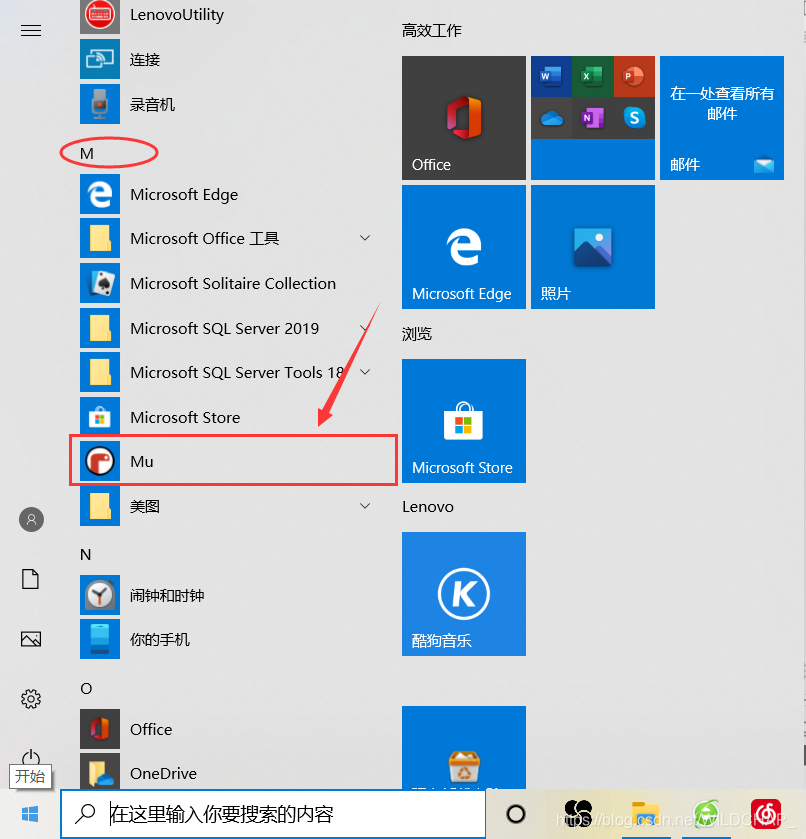Open the user account icon in sidebar
Viewport: 806px width, 839px height.
[x=31, y=520]
